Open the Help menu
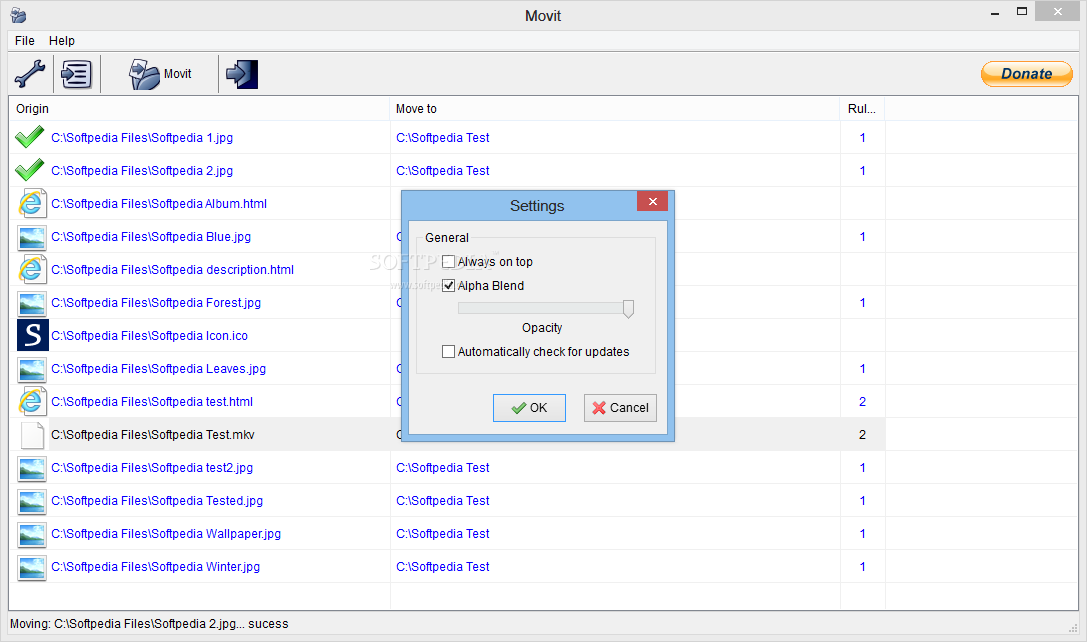1087x642 pixels. point(62,41)
